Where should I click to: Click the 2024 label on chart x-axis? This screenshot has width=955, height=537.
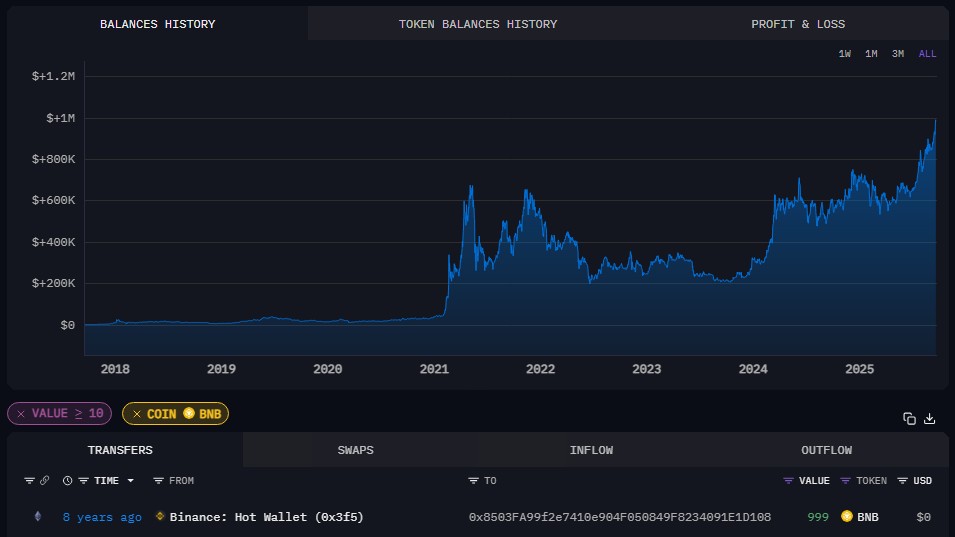[753, 369]
